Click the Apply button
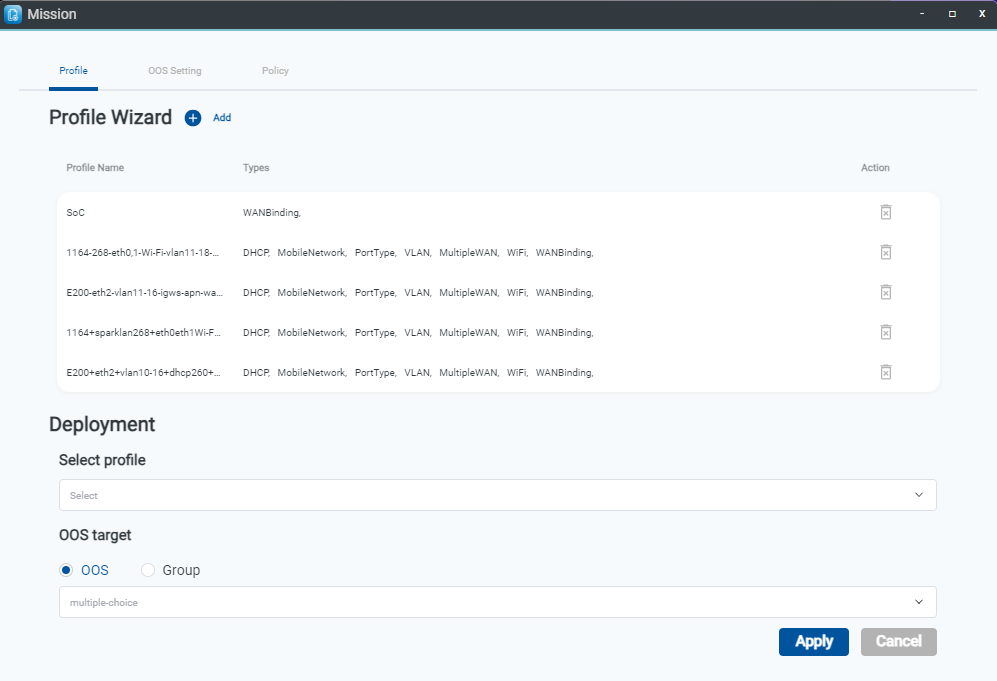The width and height of the screenshot is (997, 681). 813,642
